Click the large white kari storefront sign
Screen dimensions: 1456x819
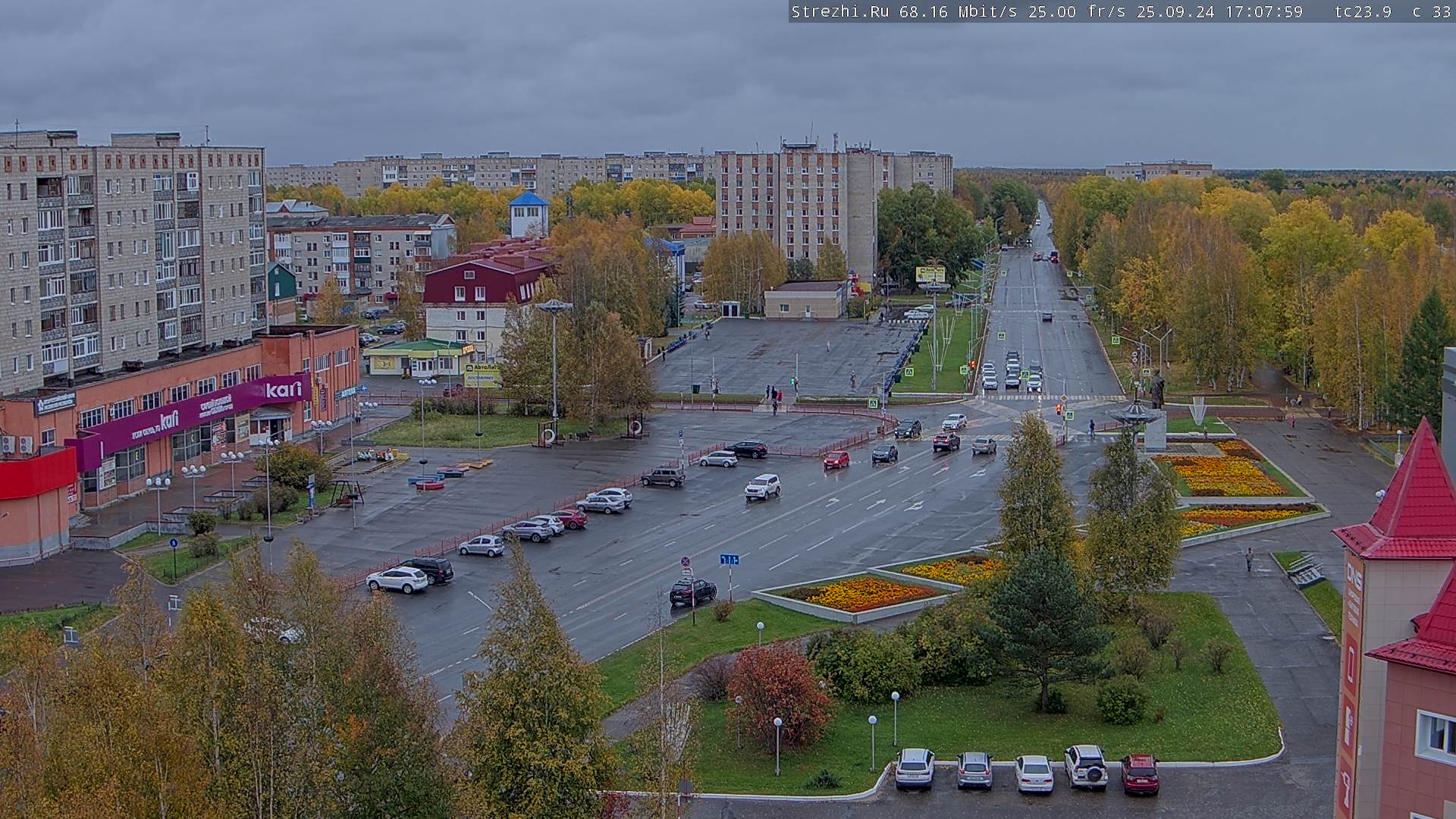[284, 389]
